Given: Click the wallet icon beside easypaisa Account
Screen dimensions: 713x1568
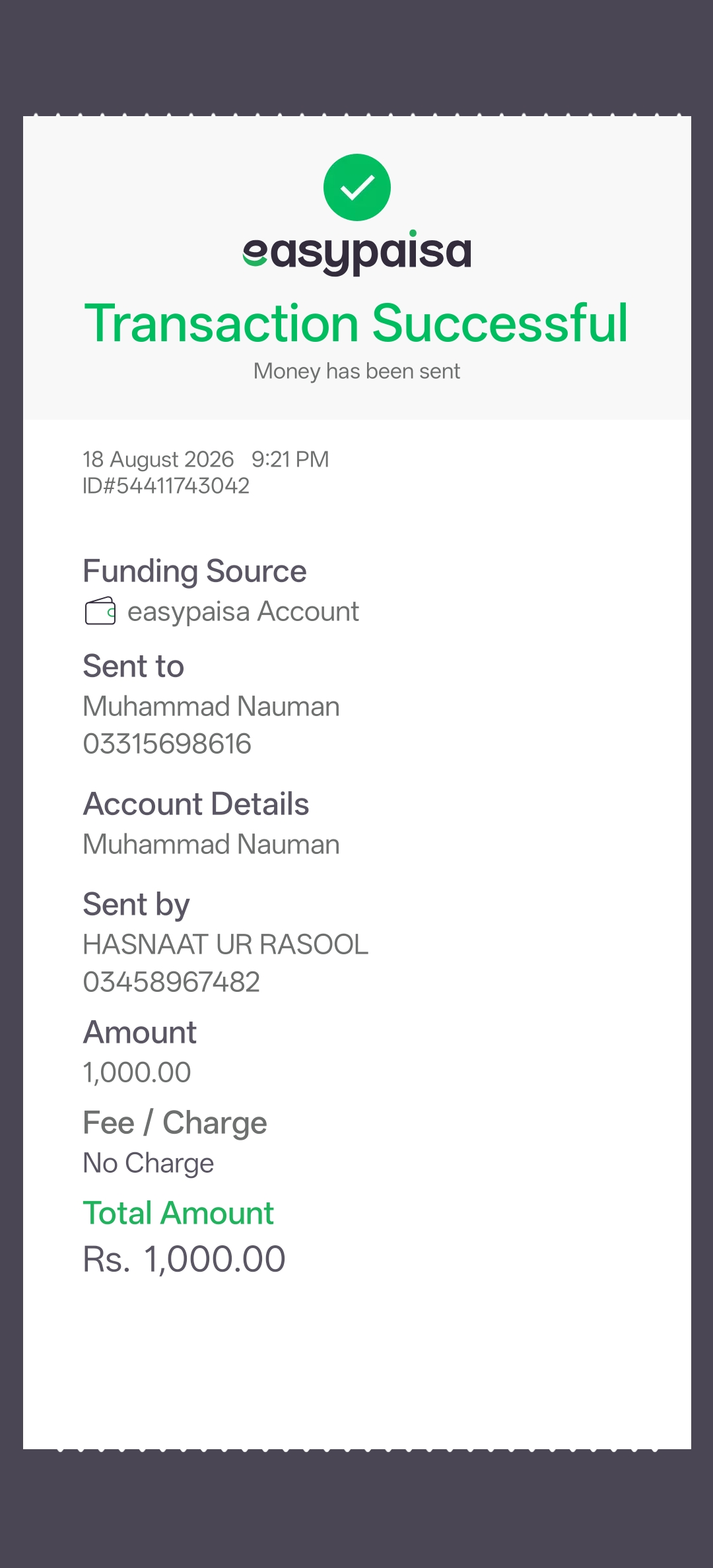Looking at the screenshot, I should pyautogui.click(x=100, y=611).
